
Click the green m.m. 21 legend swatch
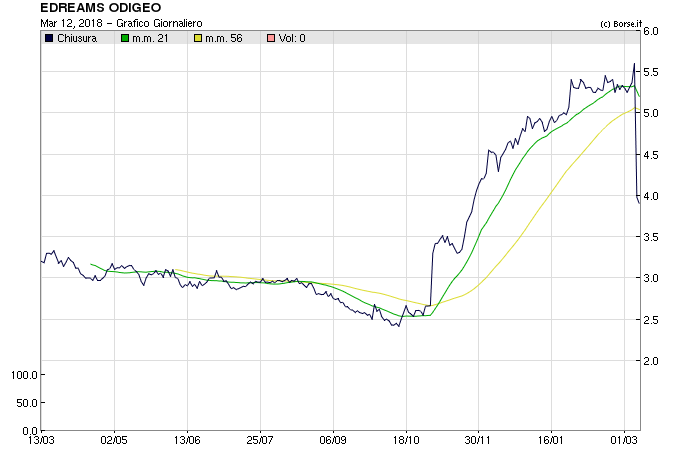click(125, 39)
